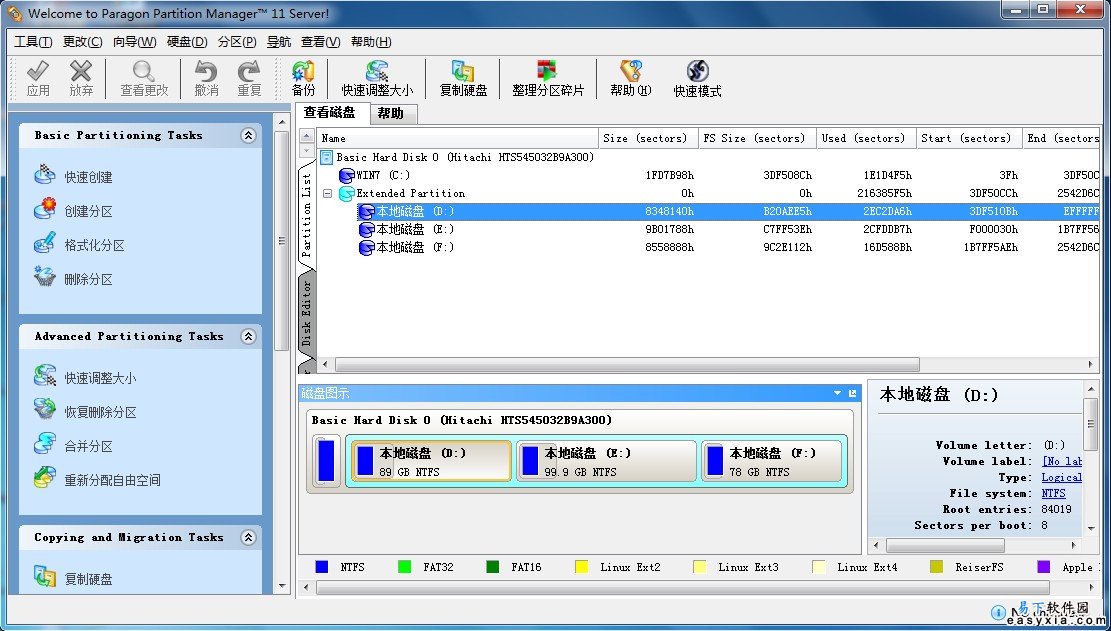Select the 本地磁盘 (E:) block in disk map
Image resolution: width=1111 pixels, height=631 pixels.
[x=606, y=461]
